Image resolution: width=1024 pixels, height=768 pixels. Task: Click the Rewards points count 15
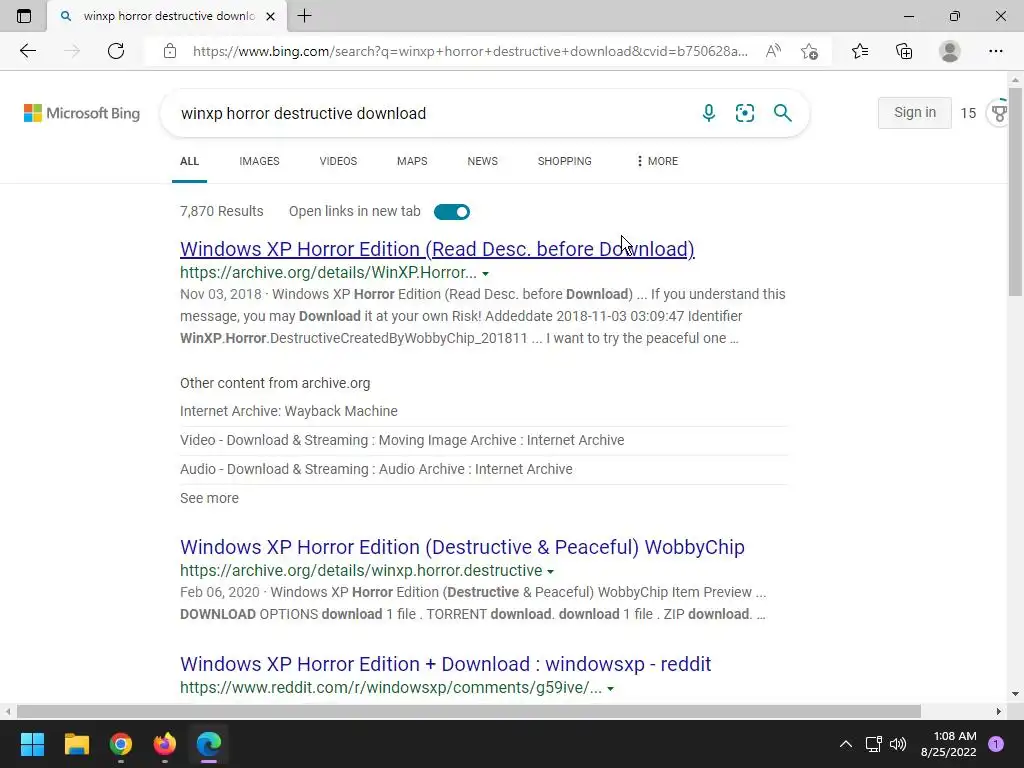pos(968,114)
